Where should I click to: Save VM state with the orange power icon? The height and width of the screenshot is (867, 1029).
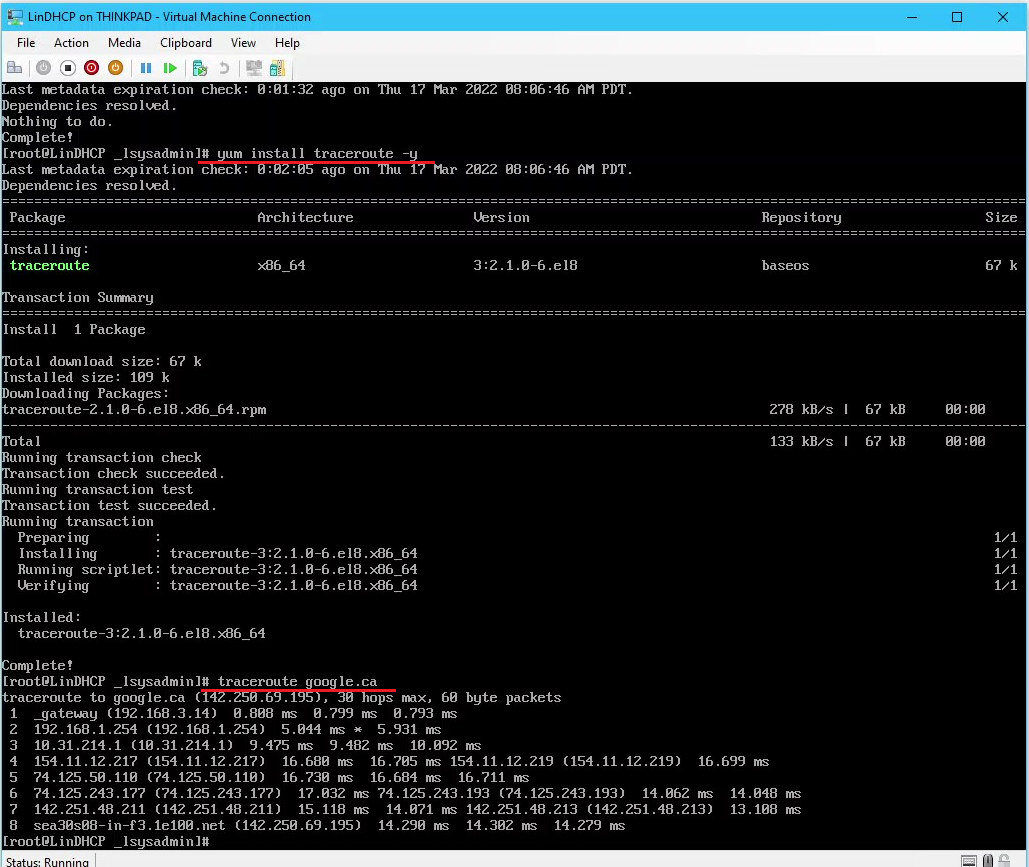click(116, 68)
